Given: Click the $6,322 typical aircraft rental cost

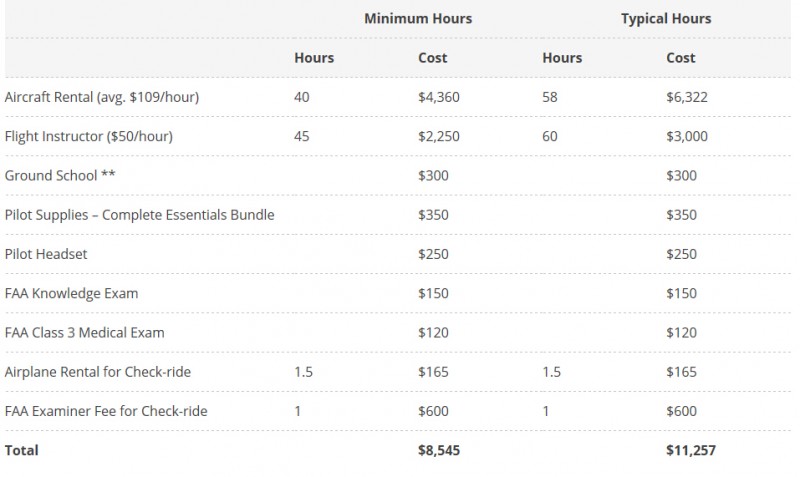Looking at the screenshot, I should tap(687, 97).
